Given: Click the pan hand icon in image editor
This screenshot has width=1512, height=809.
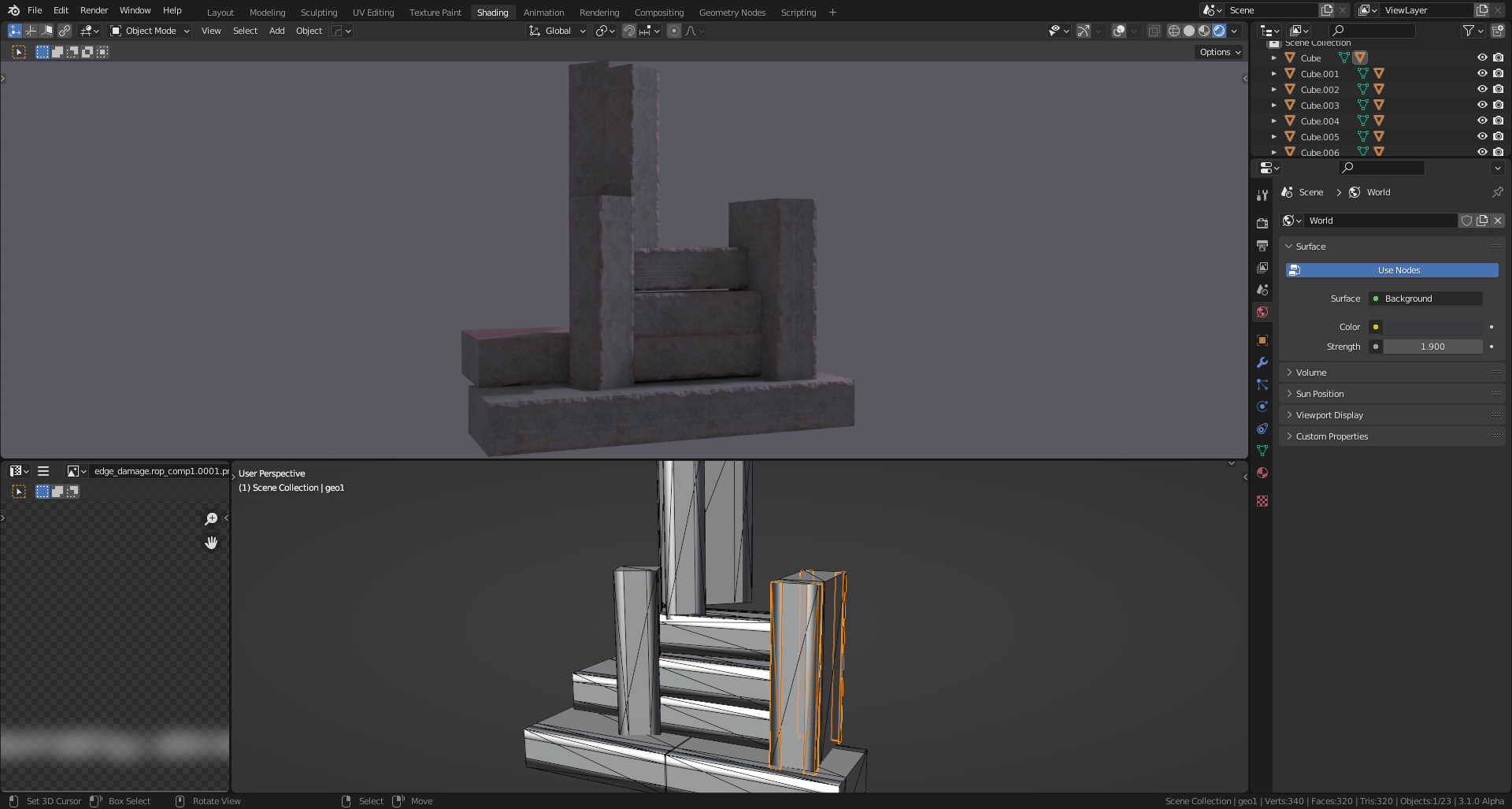Looking at the screenshot, I should [211, 543].
